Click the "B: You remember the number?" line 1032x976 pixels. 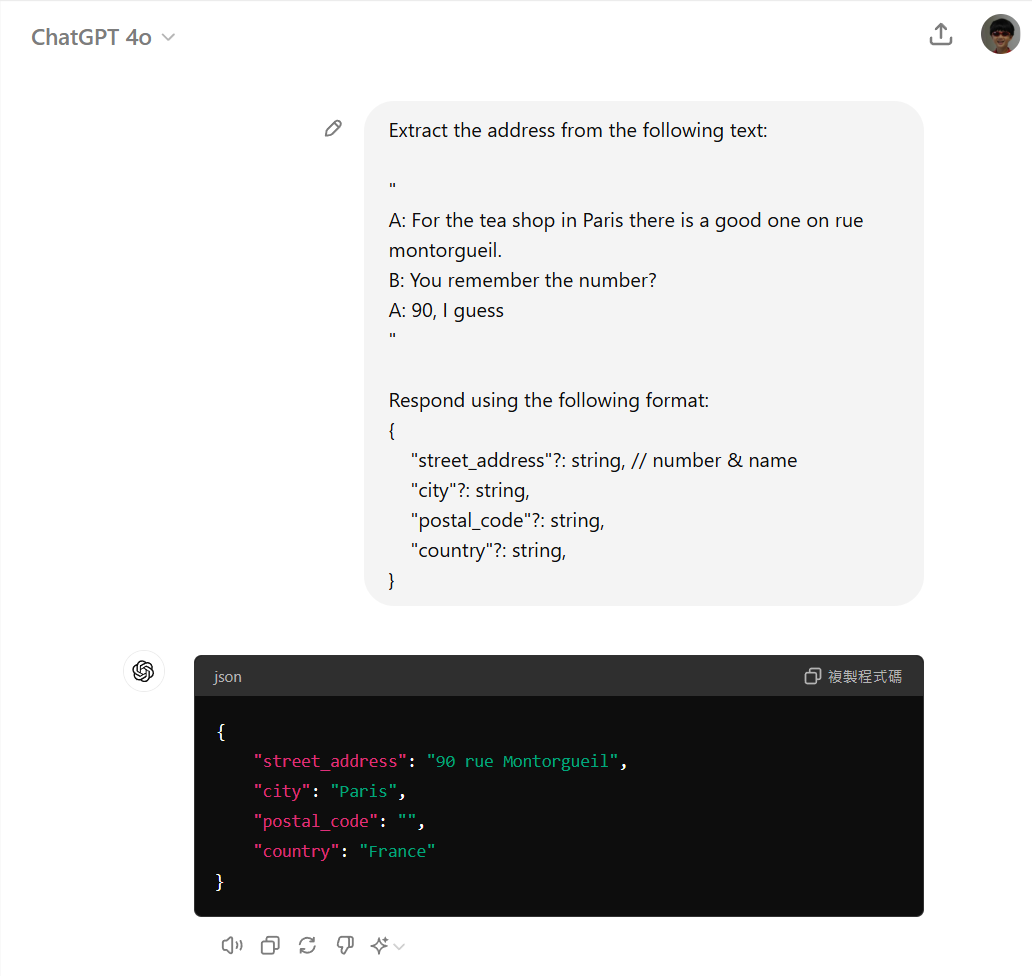point(522,280)
